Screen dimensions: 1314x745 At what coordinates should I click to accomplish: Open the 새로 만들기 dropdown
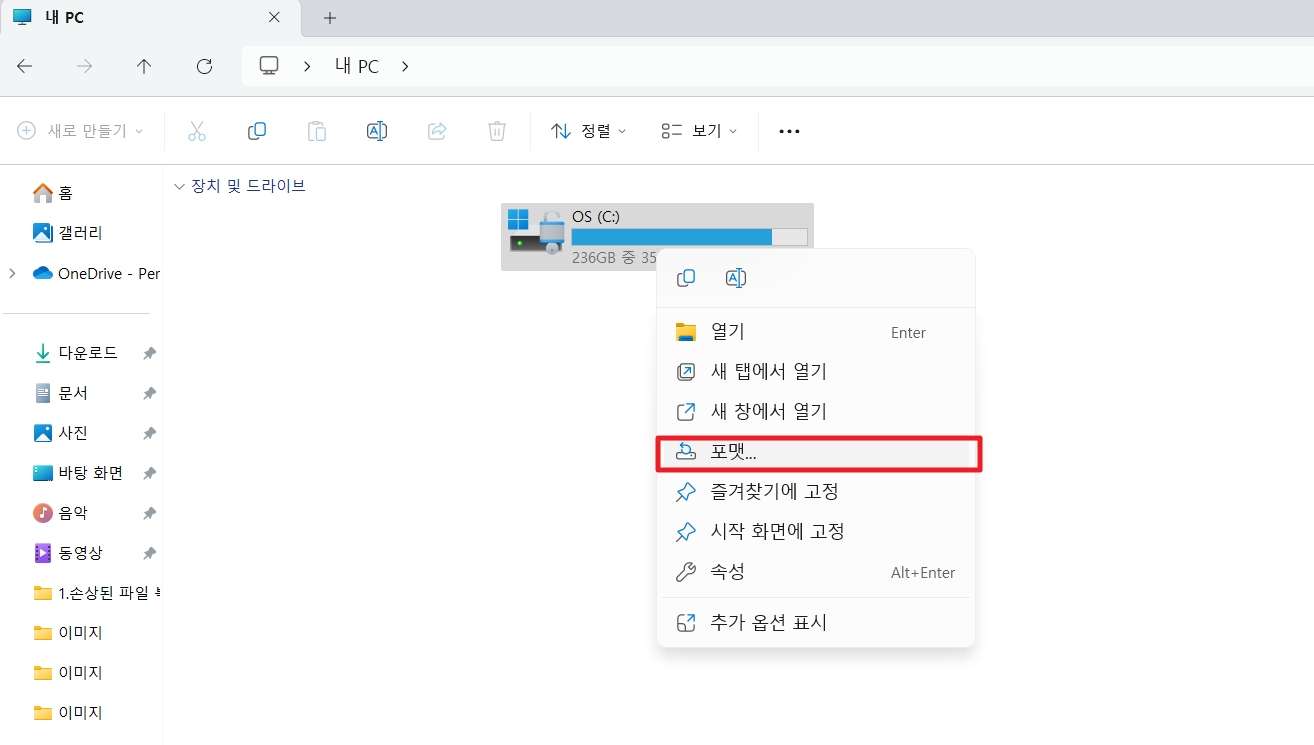[x=81, y=131]
